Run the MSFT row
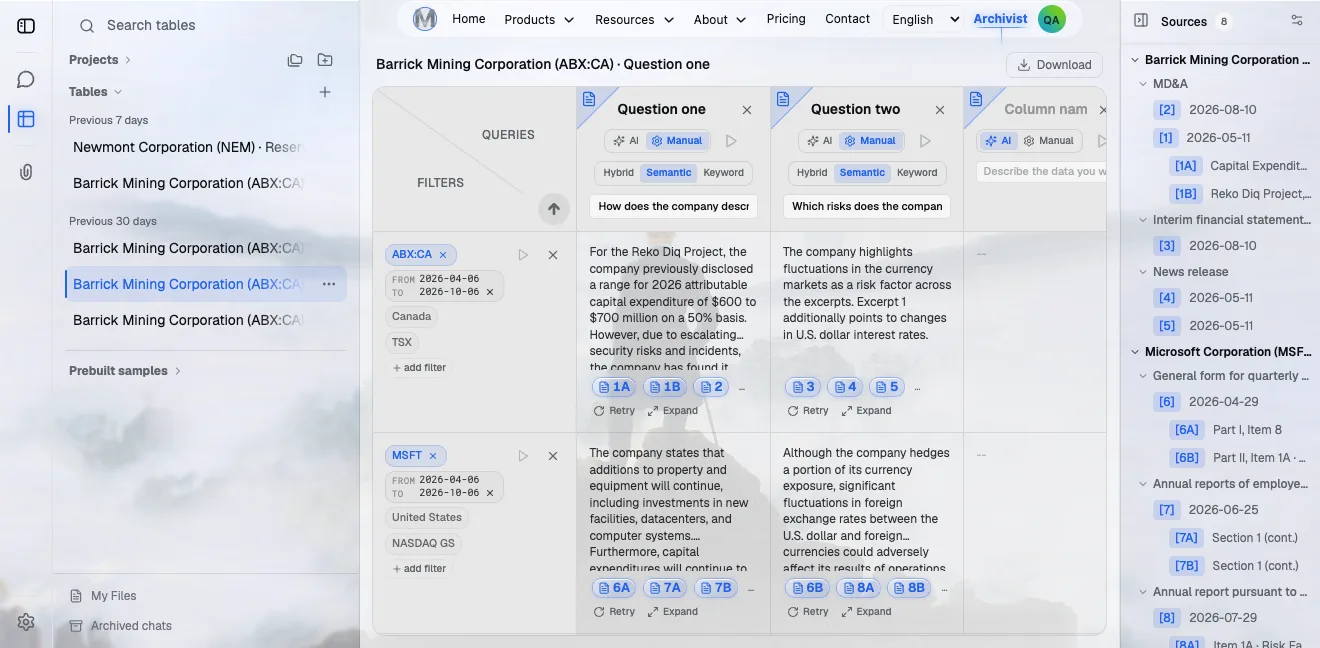Image resolution: width=1320 pixels, height=648 pixels. [x=523, y=456]
